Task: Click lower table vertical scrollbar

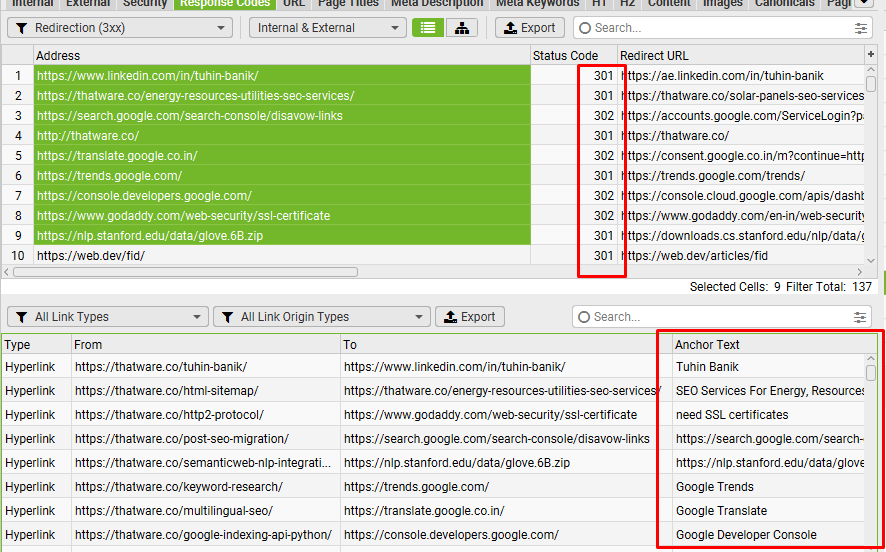Action: click(871, 373)
